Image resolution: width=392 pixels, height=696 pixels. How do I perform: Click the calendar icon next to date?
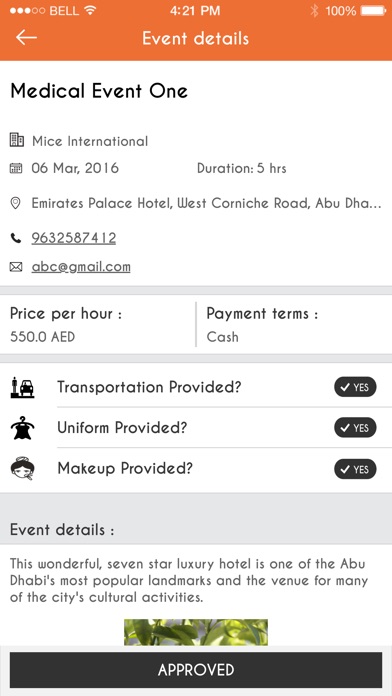(x=16, y=168)
